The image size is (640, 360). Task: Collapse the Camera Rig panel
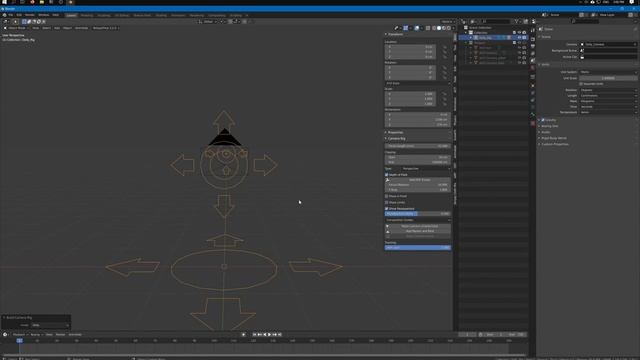[x=395, y=138]
